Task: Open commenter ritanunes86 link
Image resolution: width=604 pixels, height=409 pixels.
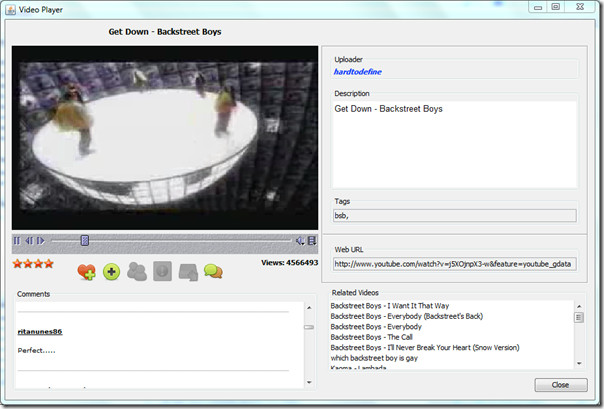Action: coord(40,332)
